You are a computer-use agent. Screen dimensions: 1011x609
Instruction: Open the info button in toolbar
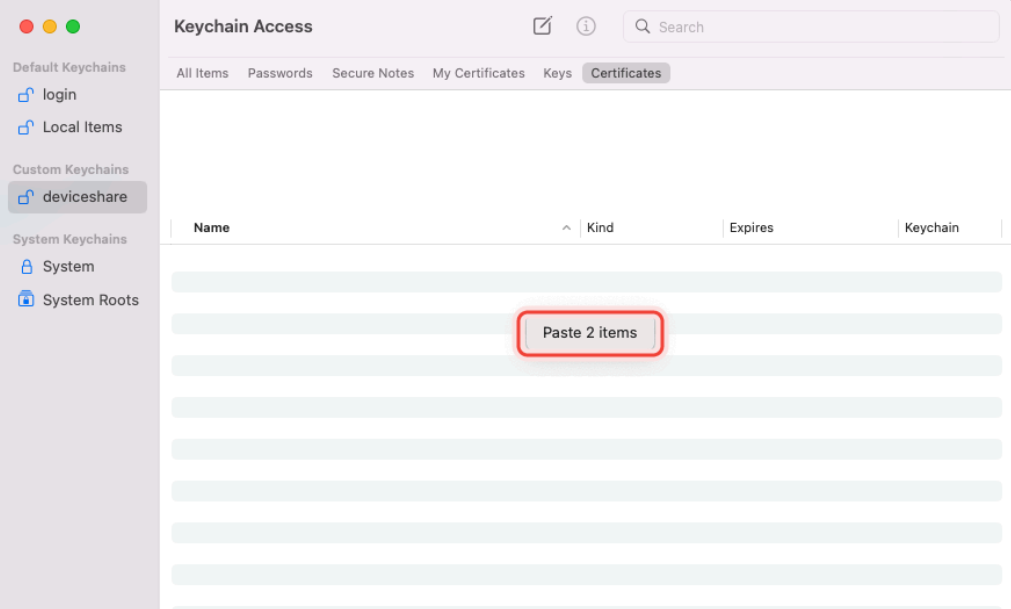pyautogui.click(x=585, y=26)
